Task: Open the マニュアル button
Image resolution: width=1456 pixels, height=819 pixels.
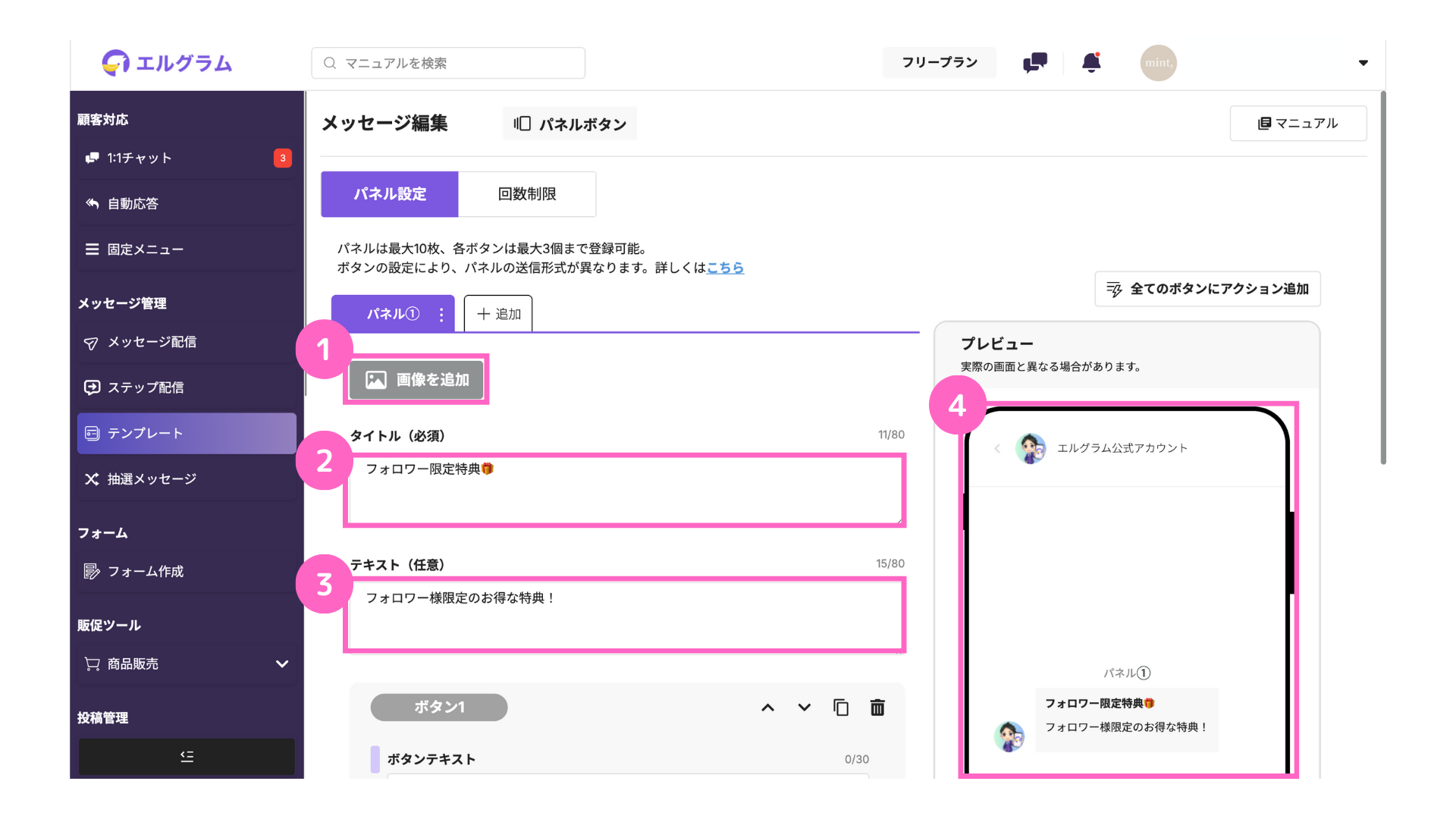Action: (x=1298, y=123)
